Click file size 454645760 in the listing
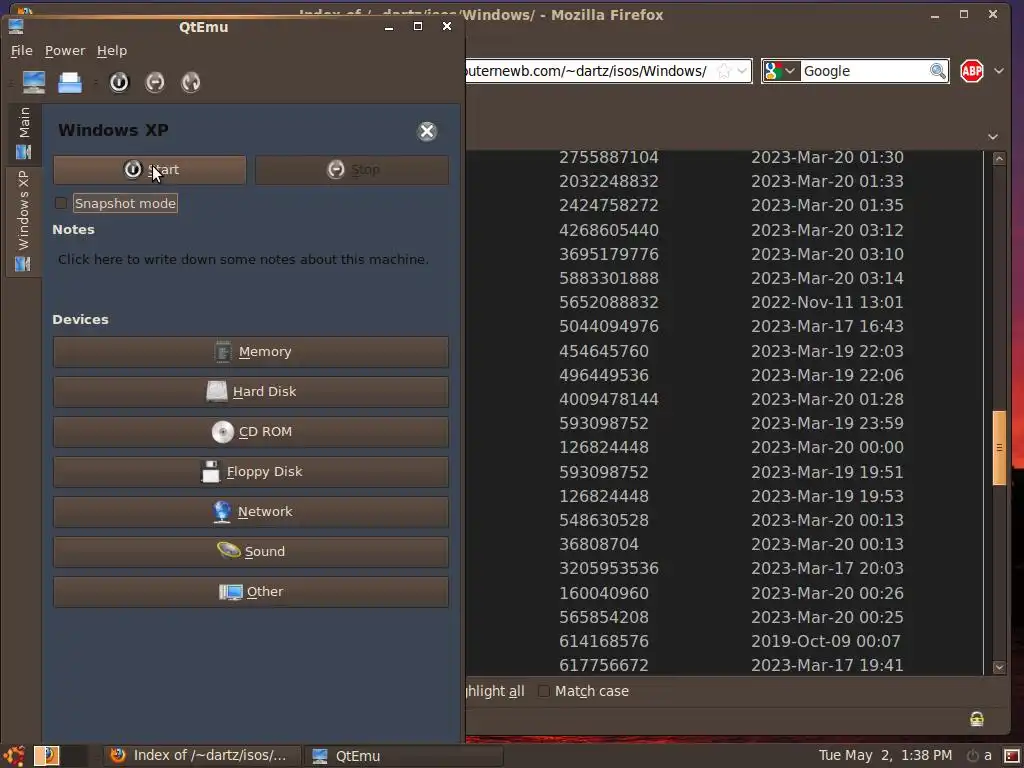The image size is (1024, 768). click(x=604, y=351)
